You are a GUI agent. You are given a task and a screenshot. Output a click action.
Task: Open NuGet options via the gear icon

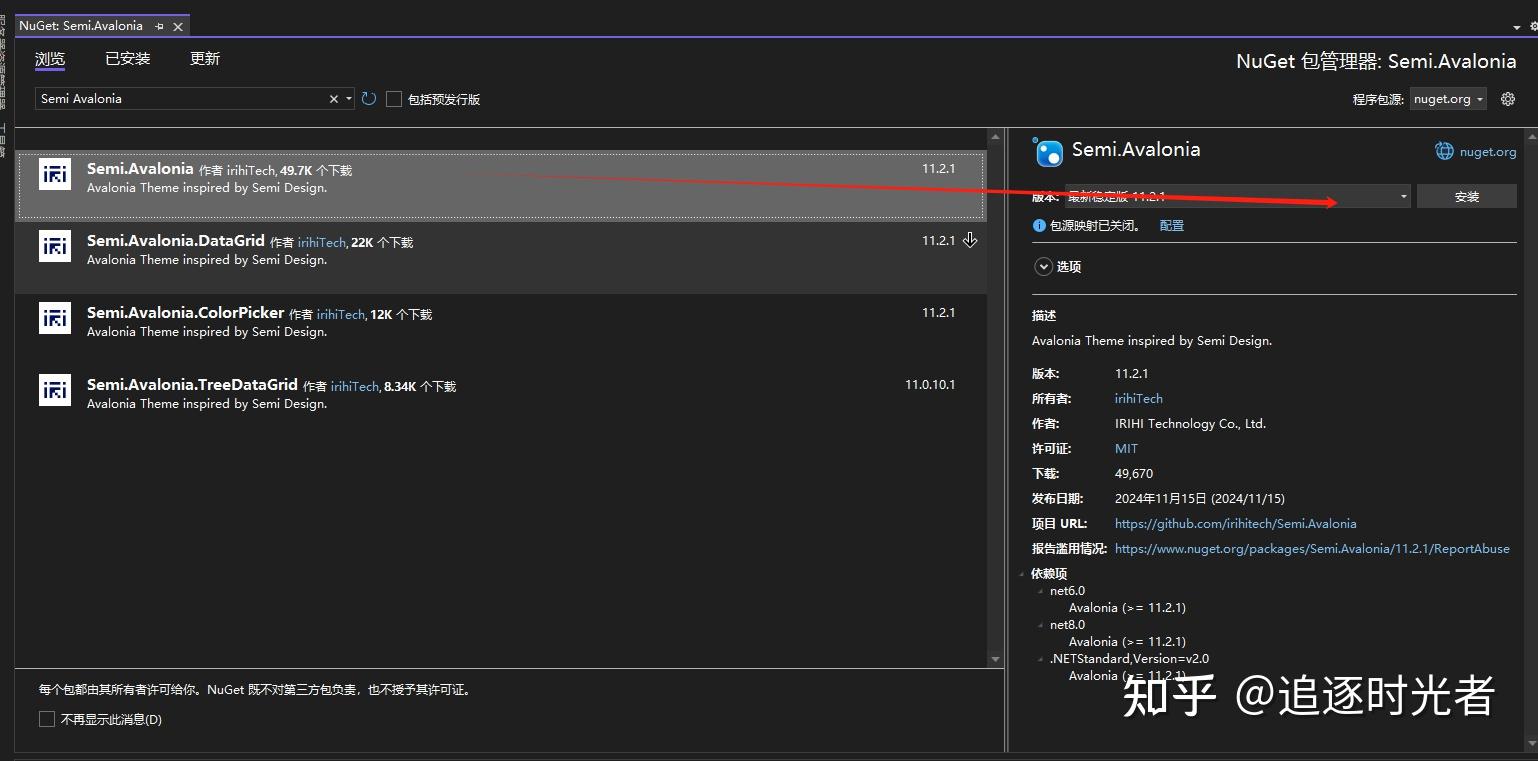pos(1507,98)
